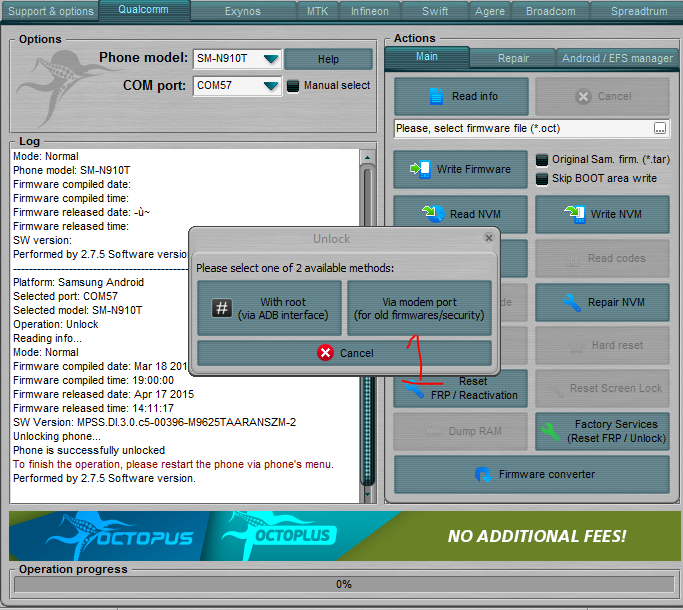Open the Phone model dropdown
This screenshot has height=610, width=683.
click(x=270, y=59)
